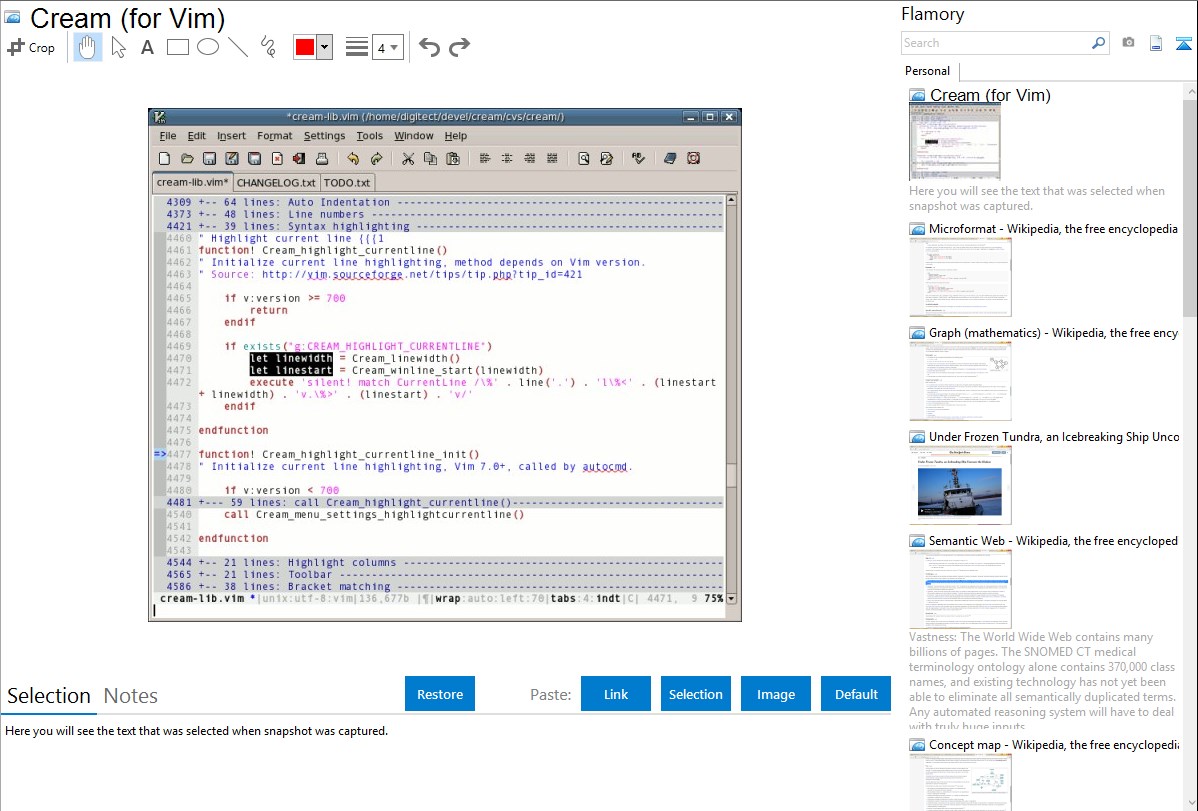Click the yellow undo arrow in Cream toolbar
The image size is (1198, 811).
353,159
